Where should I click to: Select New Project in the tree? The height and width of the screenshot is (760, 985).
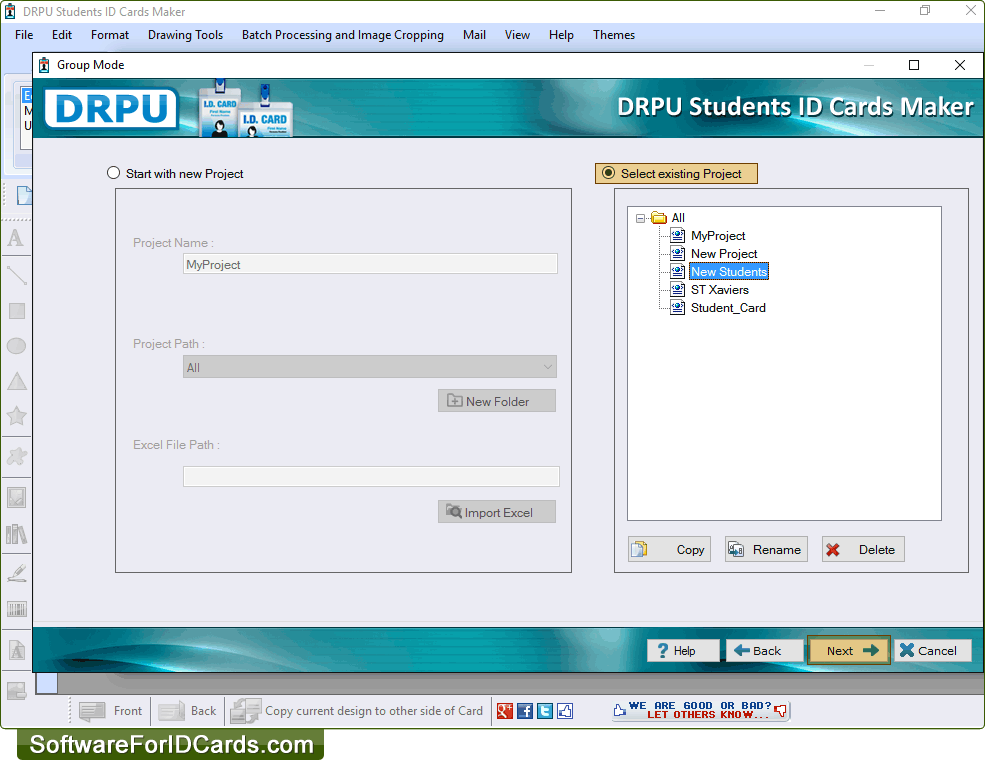pyautogui.click(x=724, y=254)
